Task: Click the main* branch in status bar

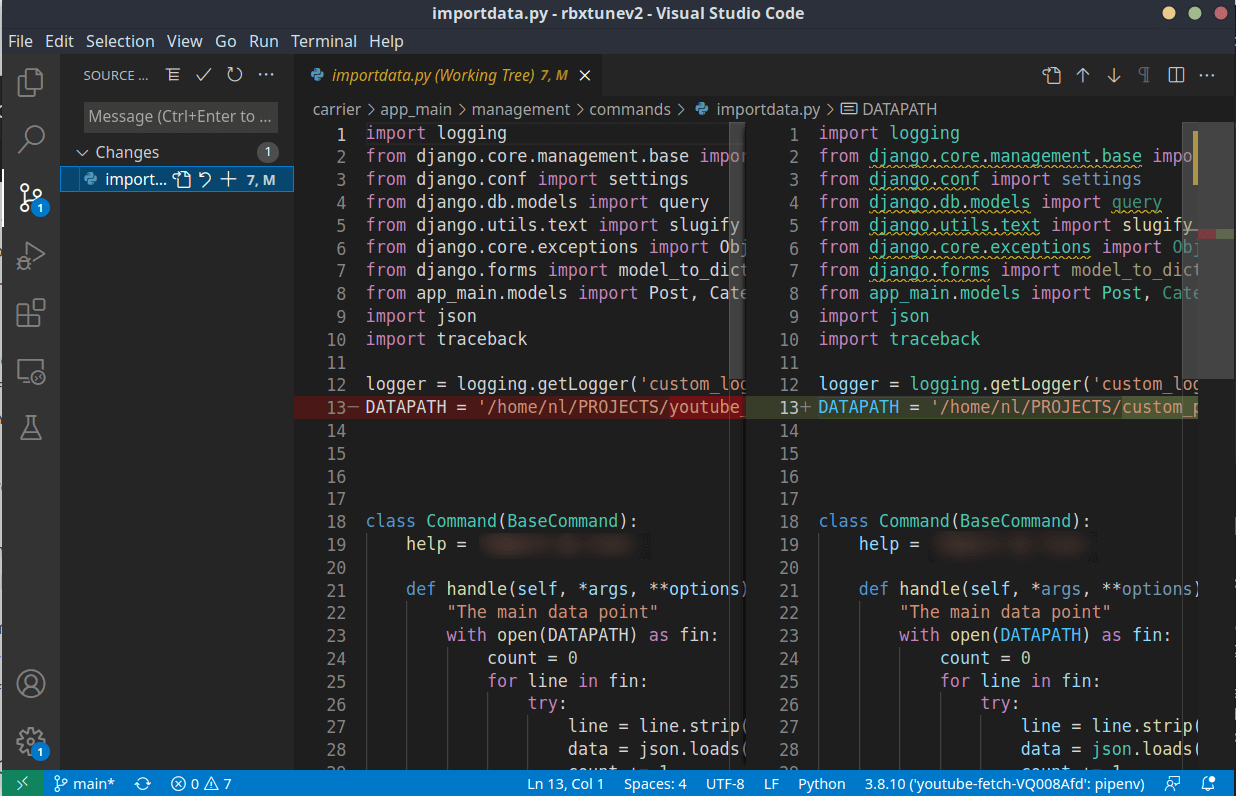Action: (84, 783)
